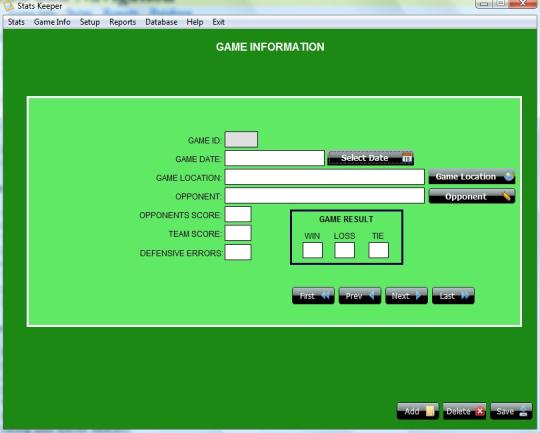
Task: Click the GAME ID field
Action: pyautogui.click(x=241, y=140)
